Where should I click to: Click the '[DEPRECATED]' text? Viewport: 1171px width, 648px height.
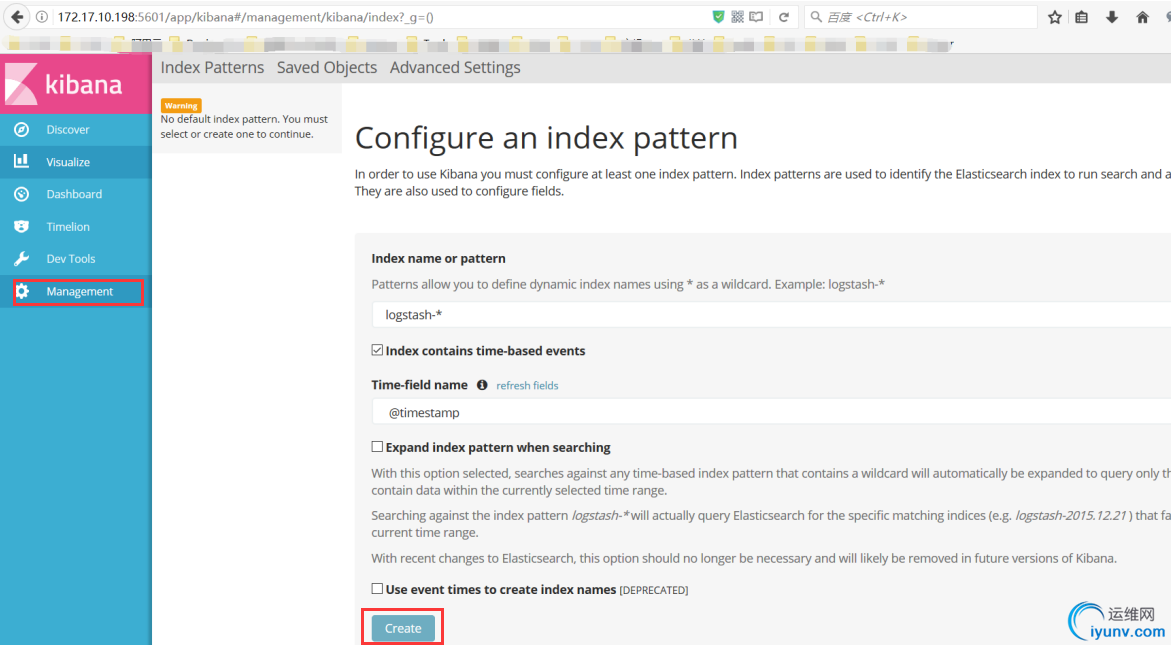tap(654, 591)
